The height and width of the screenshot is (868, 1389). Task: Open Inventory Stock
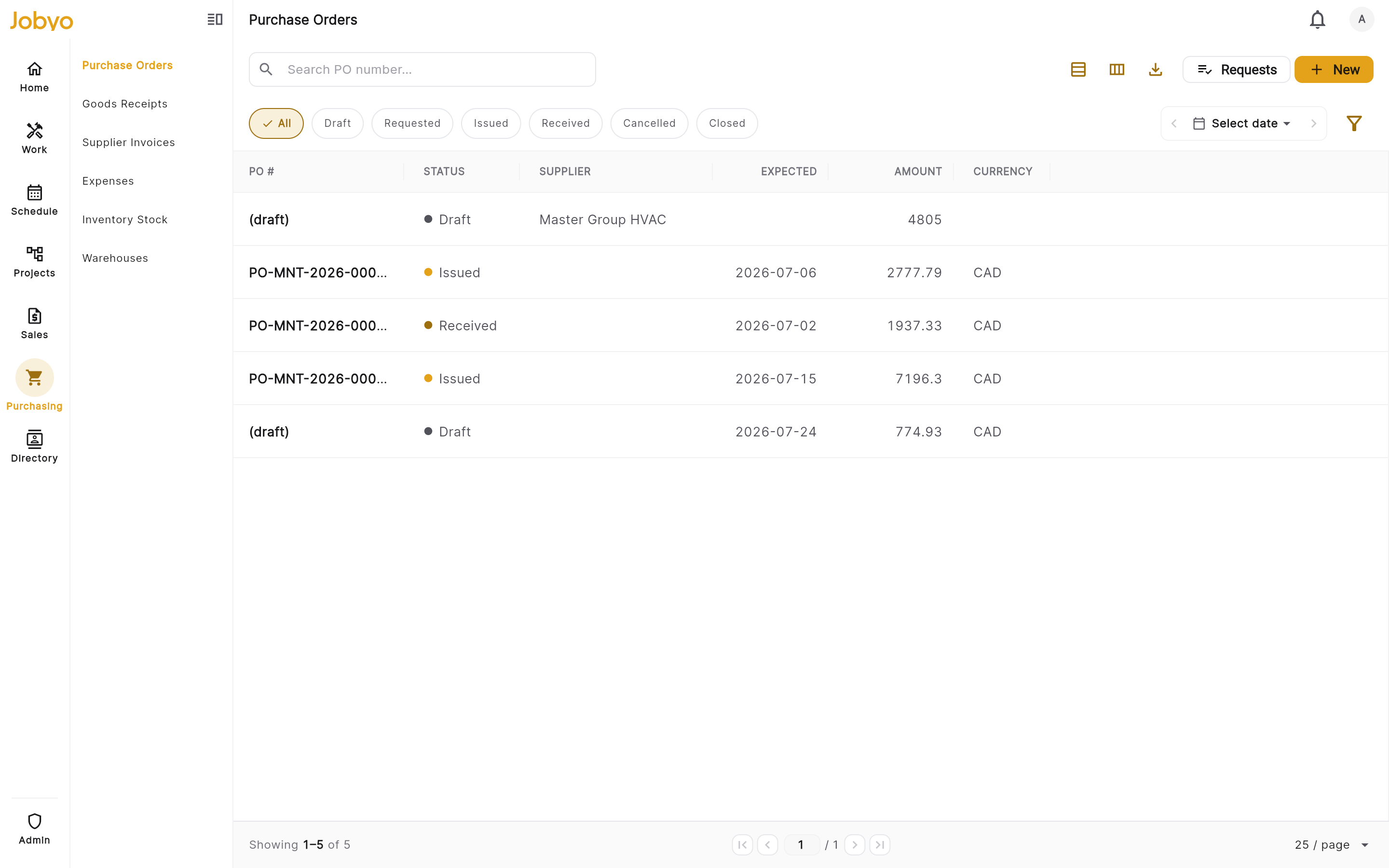124,219
